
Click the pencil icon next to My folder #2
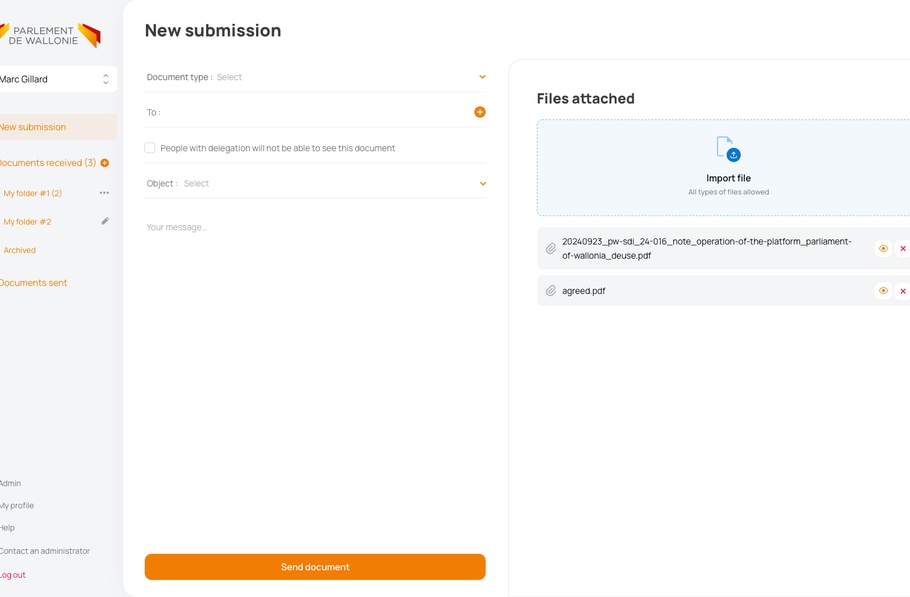click(105, 221)
